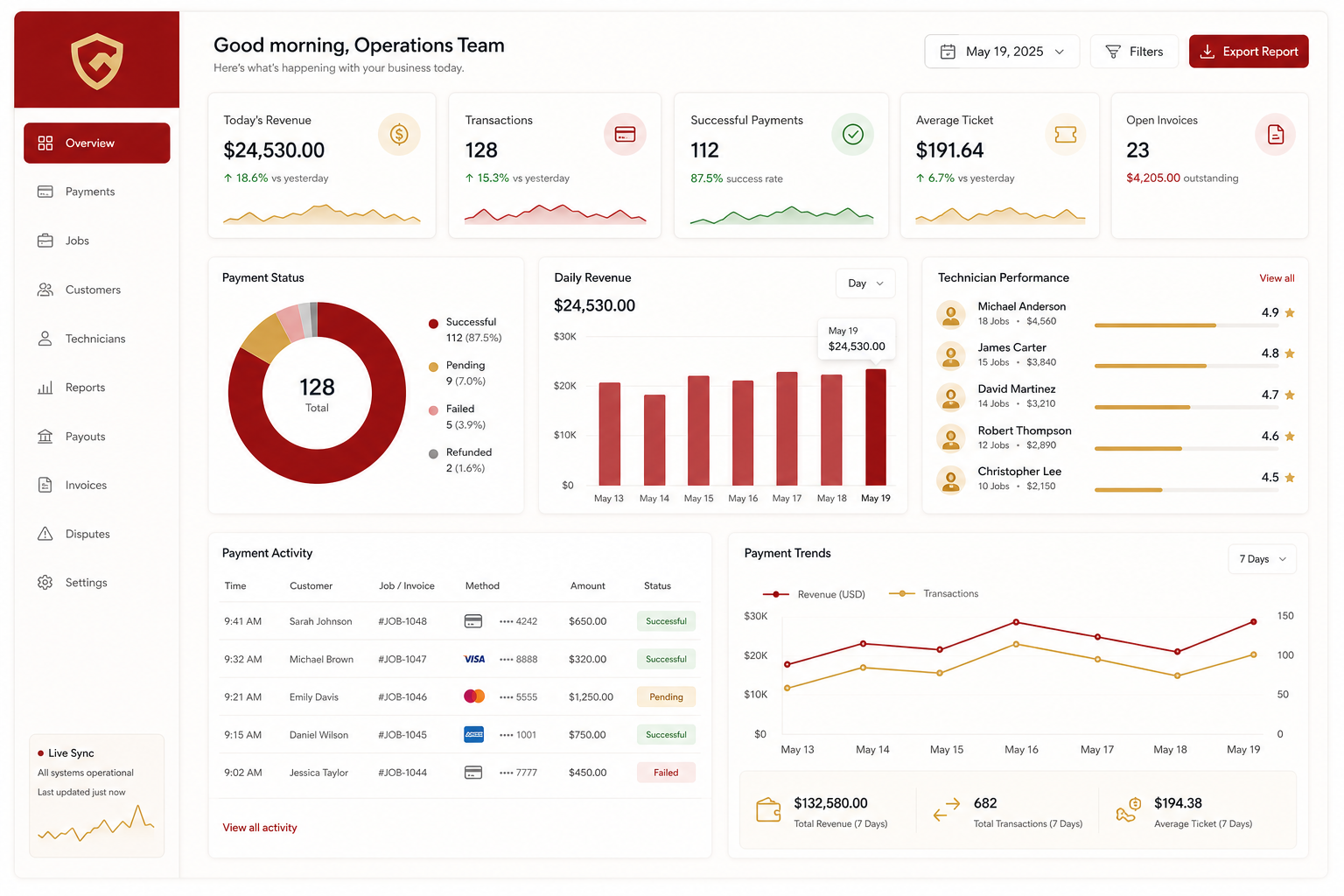Screen dimensions: 1344x896
Task: Click the Disputes warning triangle icon
Action: point(45,534)
